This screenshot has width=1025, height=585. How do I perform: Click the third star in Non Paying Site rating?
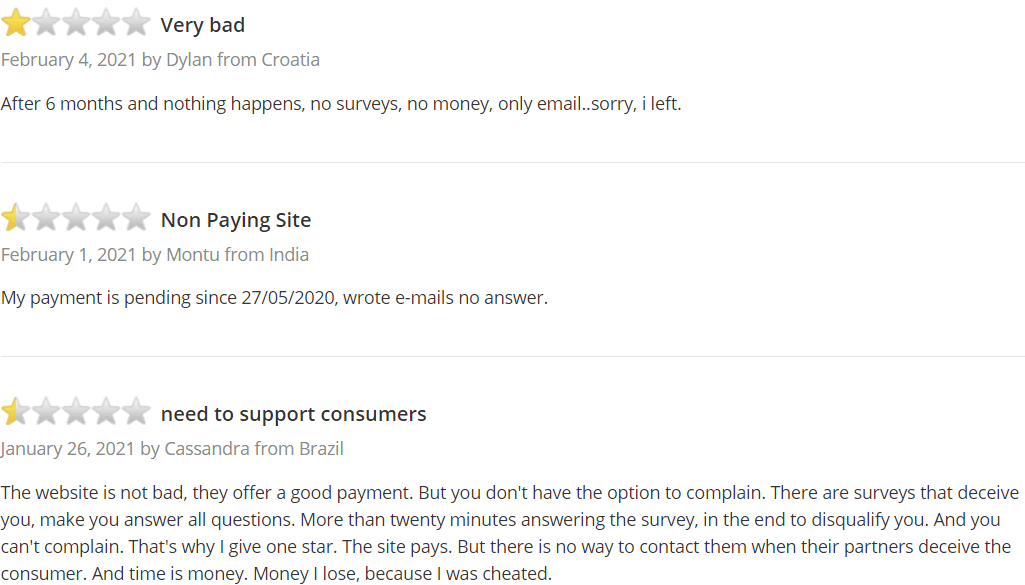(x=76, y=218)
